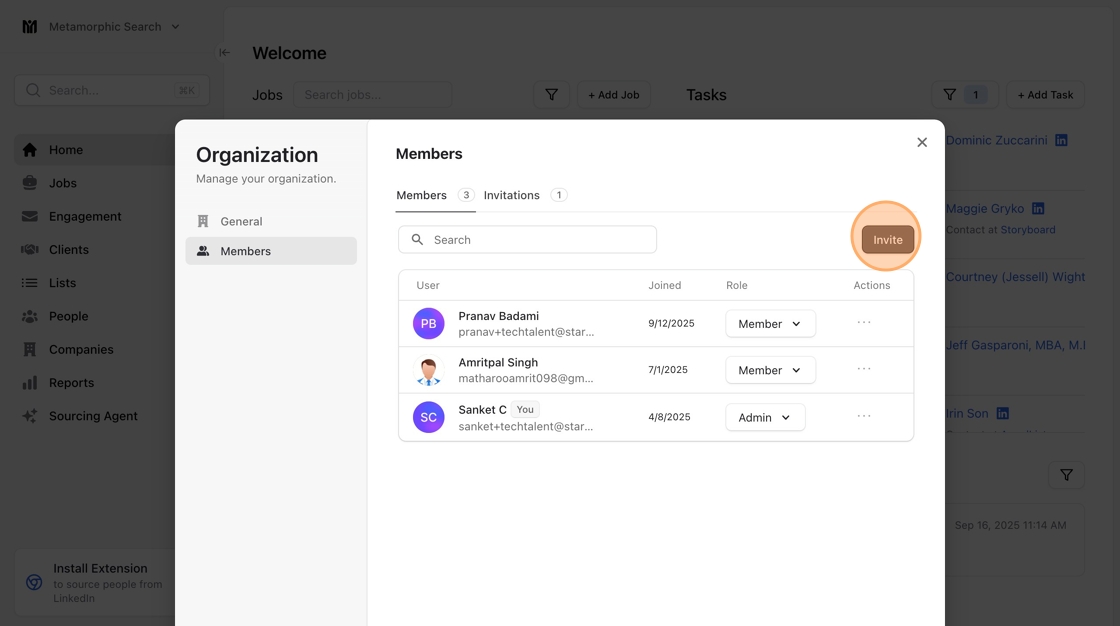Switch to the Invitations tab
This screenshot has width=1120, height=626.
point(512,195)
